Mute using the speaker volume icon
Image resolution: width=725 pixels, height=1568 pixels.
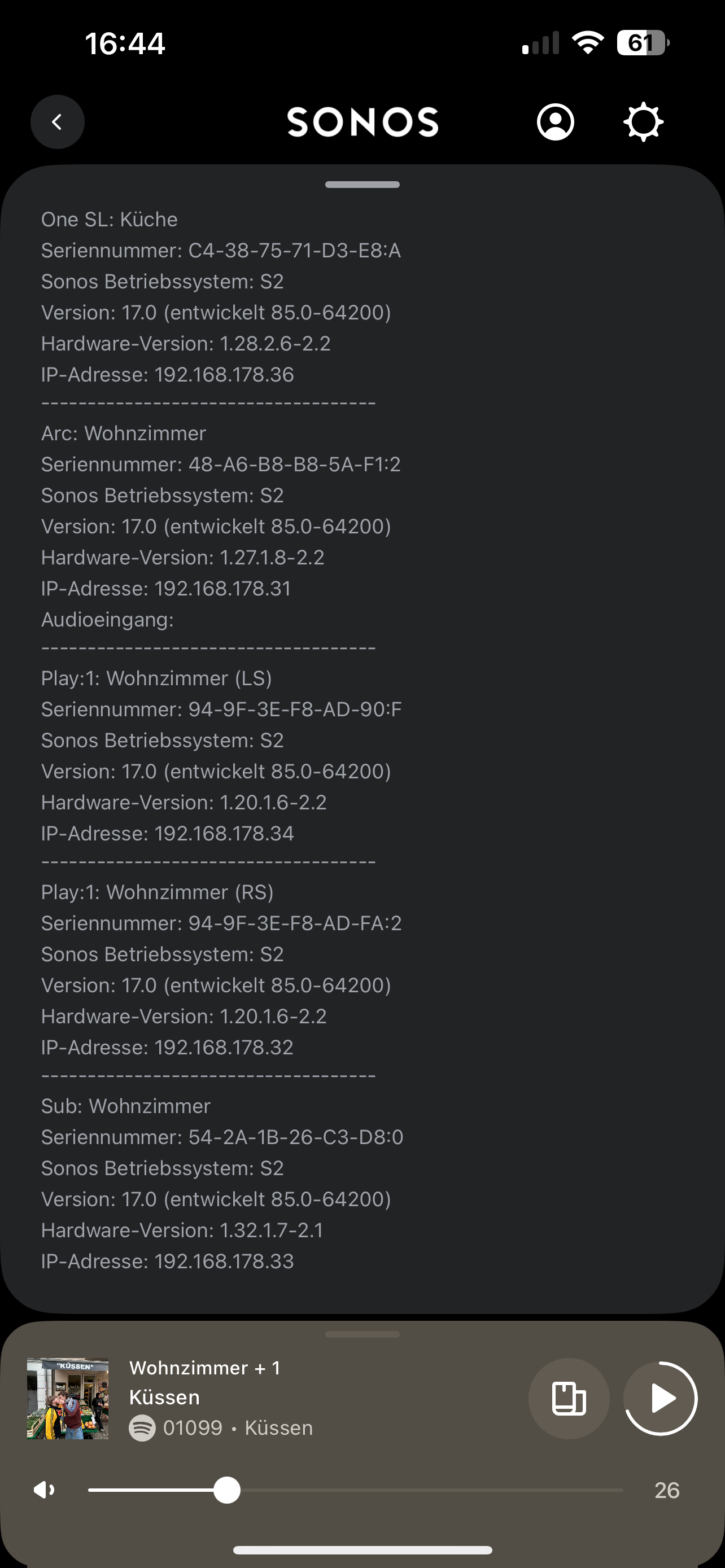pyautogui.click(x=45, y=1490)
